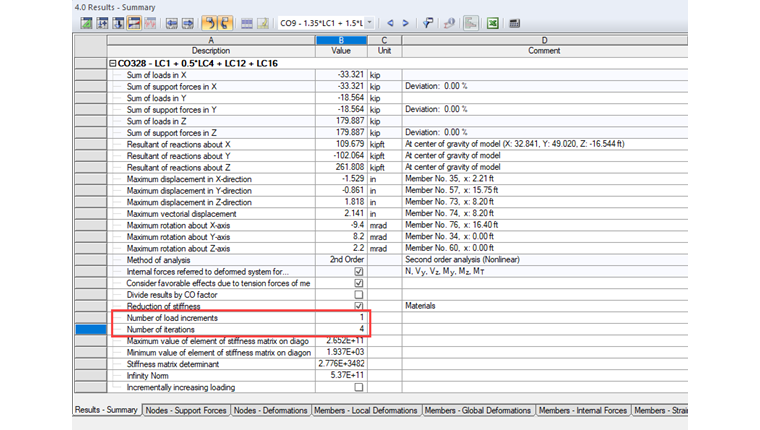The width and height of the screenshot is (760, 430).
Task: Click the first green table icon in the toolbar
Action: click(x=86, y=23)
